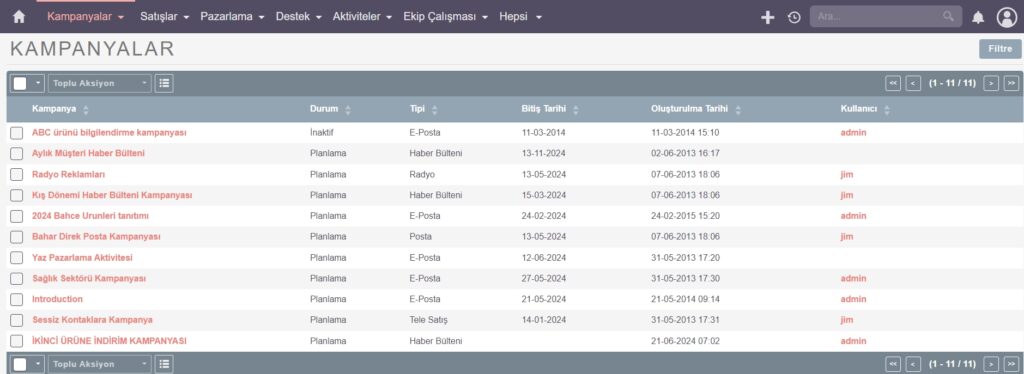The image size is (1024, 374).
Task: Open recently viewed history icon
Action: point(794,18)
